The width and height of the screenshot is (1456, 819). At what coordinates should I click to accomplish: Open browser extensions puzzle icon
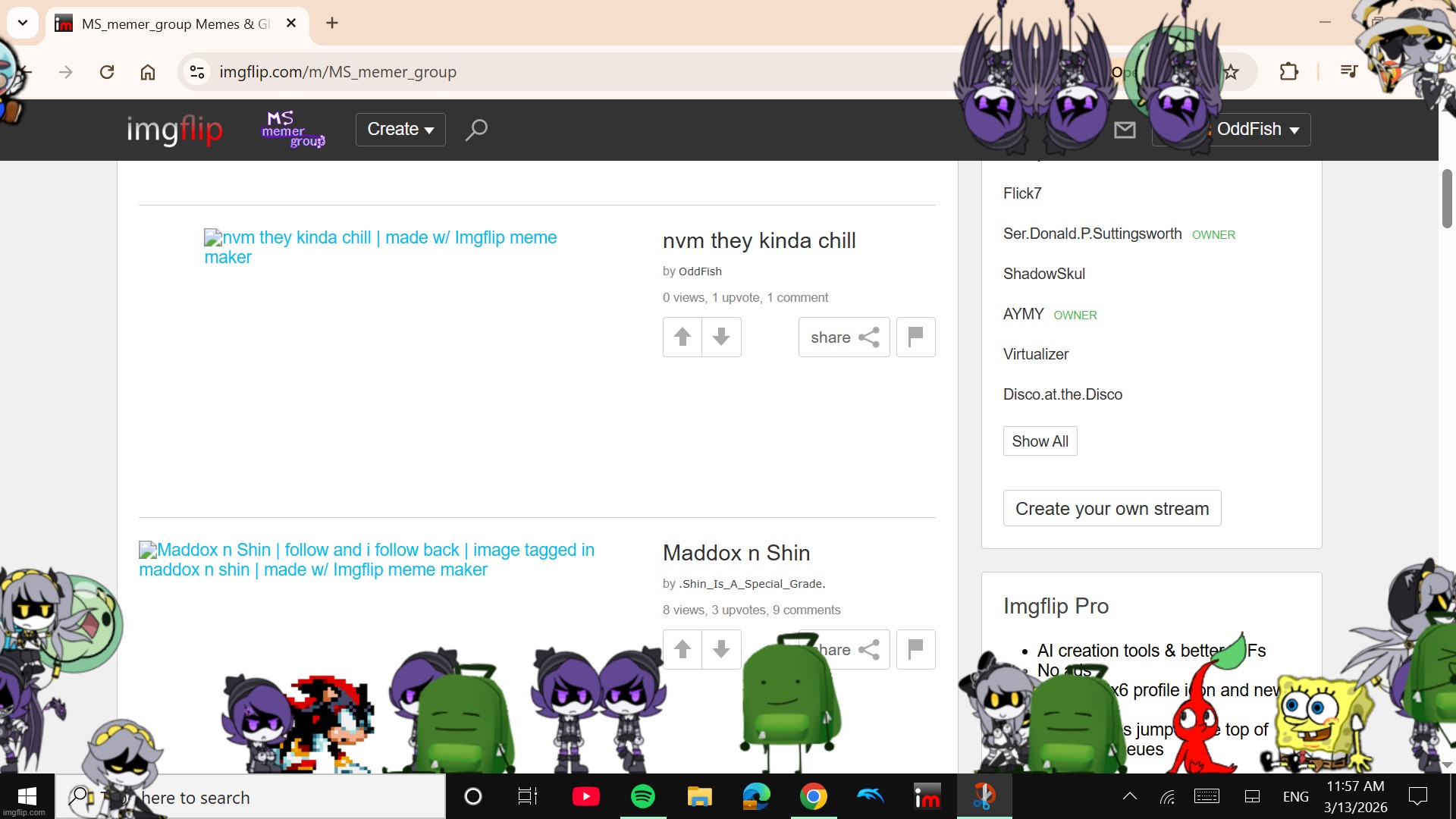pos(1288,72)
